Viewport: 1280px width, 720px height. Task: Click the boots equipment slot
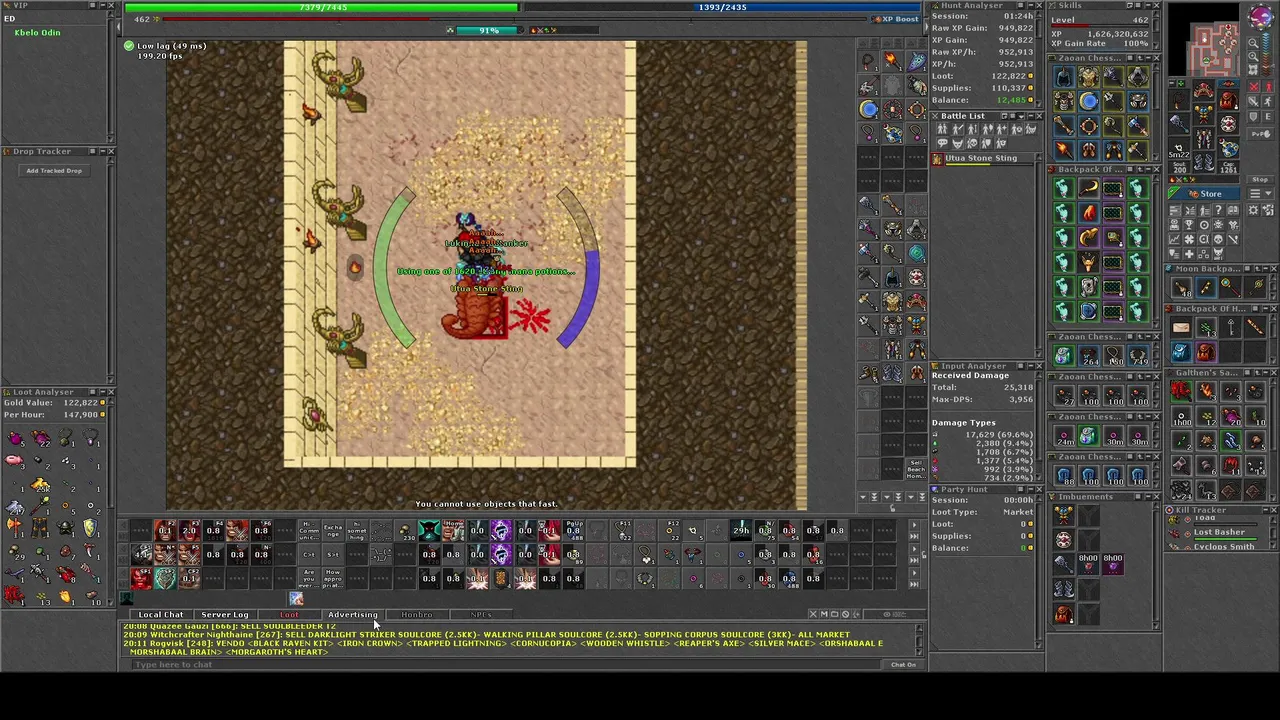pyautogui.click(x=1204, y=162)
